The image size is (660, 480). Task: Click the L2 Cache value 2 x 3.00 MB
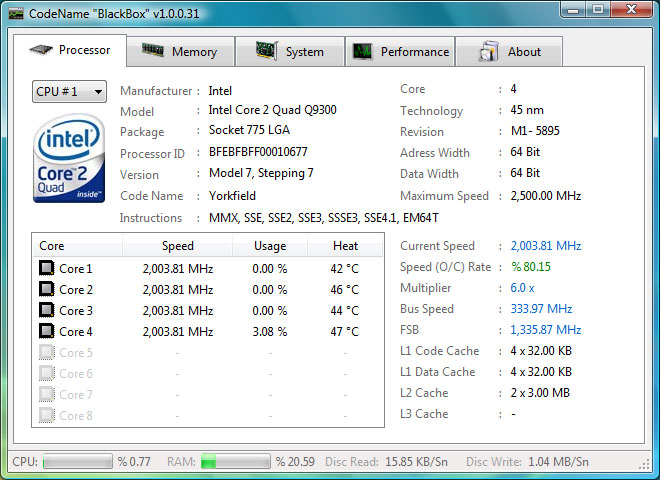(x=540, y=393)
